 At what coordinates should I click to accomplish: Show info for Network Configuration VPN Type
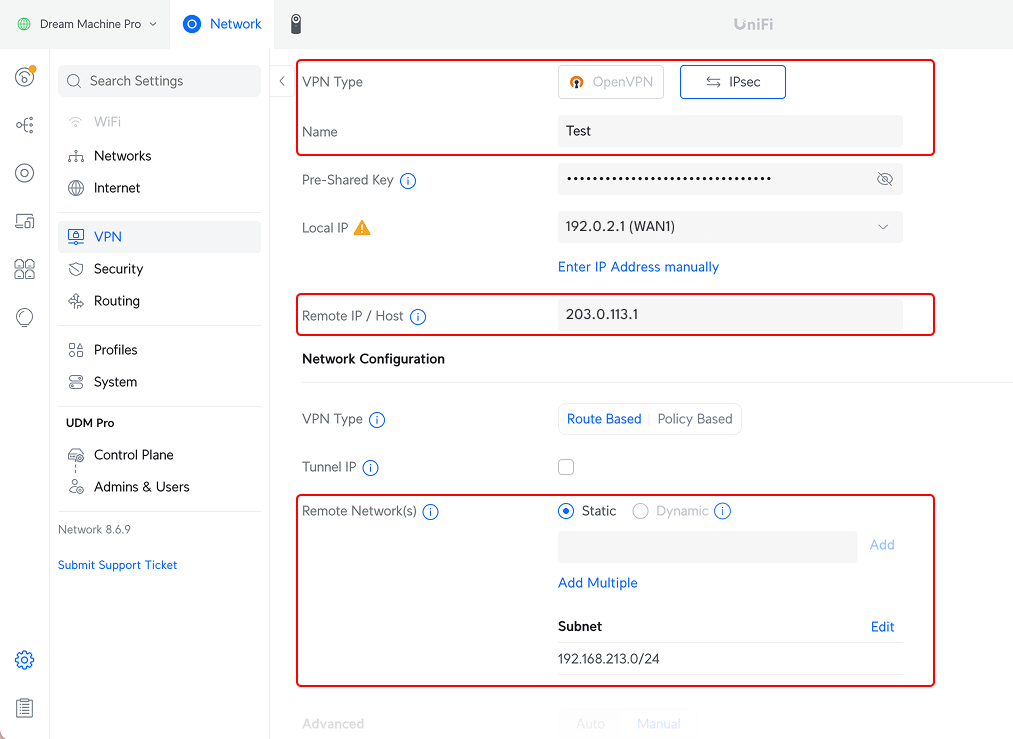377,420
